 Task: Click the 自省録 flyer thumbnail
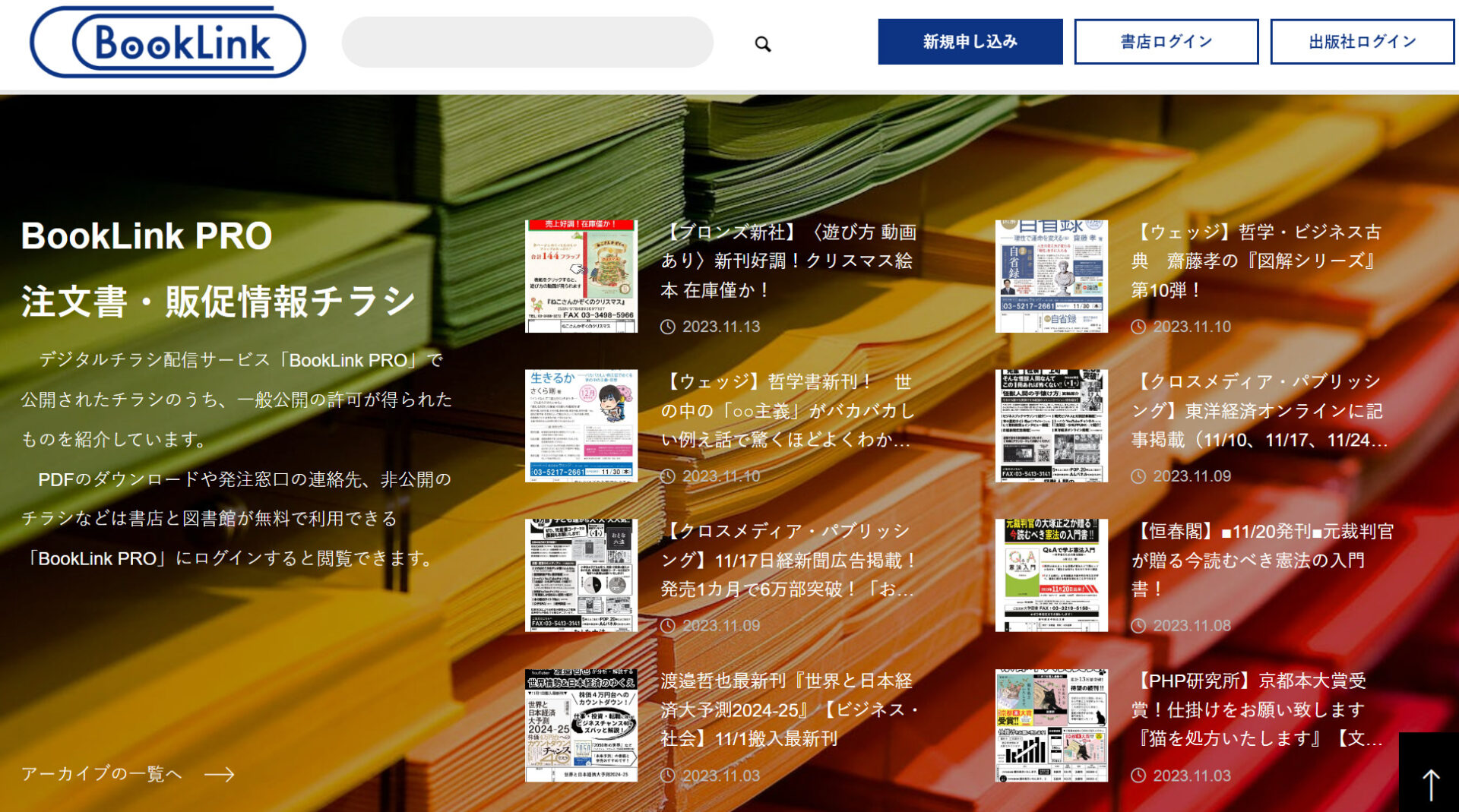pyautogui.click(x=1051, y=276)
